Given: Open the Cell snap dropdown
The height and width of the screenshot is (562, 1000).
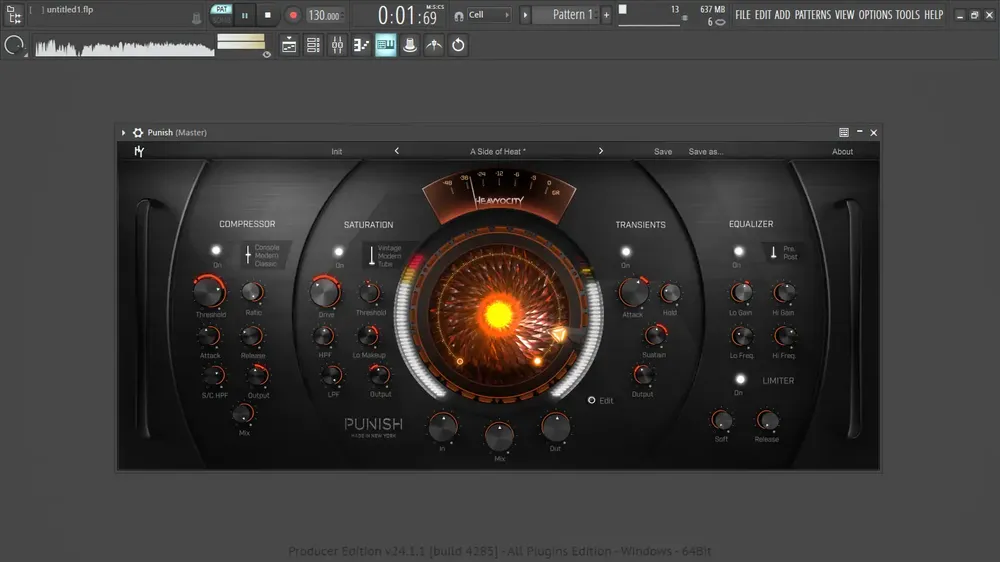Looking at the screenshot, I should point(489,15).
